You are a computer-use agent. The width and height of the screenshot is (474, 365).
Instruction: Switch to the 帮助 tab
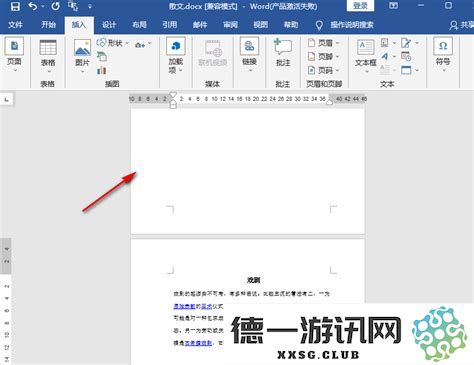(x=291, y=25)
